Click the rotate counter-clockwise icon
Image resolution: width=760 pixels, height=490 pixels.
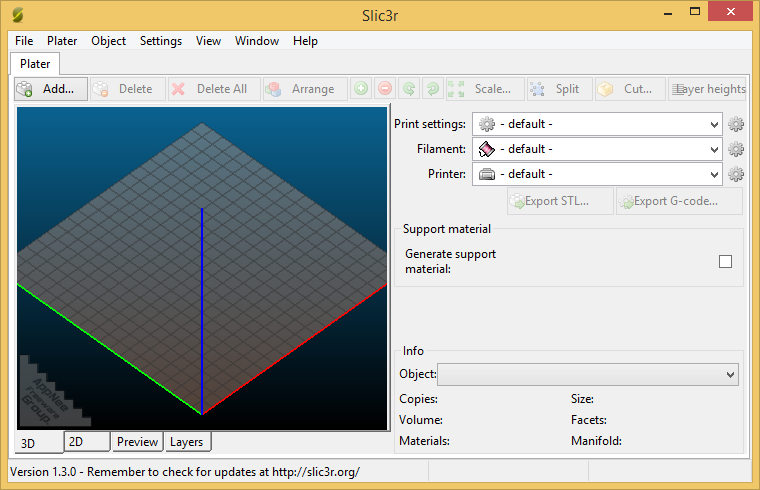coord(409,89)
